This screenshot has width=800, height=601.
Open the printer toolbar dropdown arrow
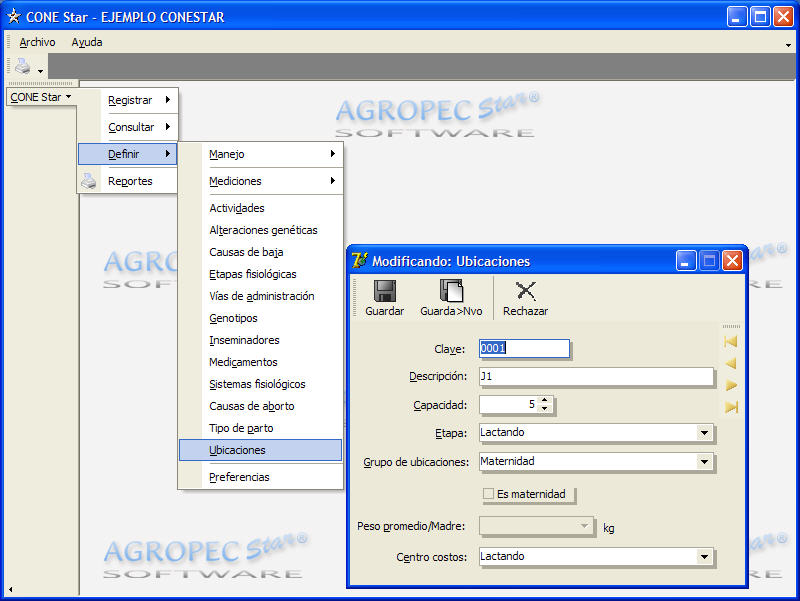point(40,71)
